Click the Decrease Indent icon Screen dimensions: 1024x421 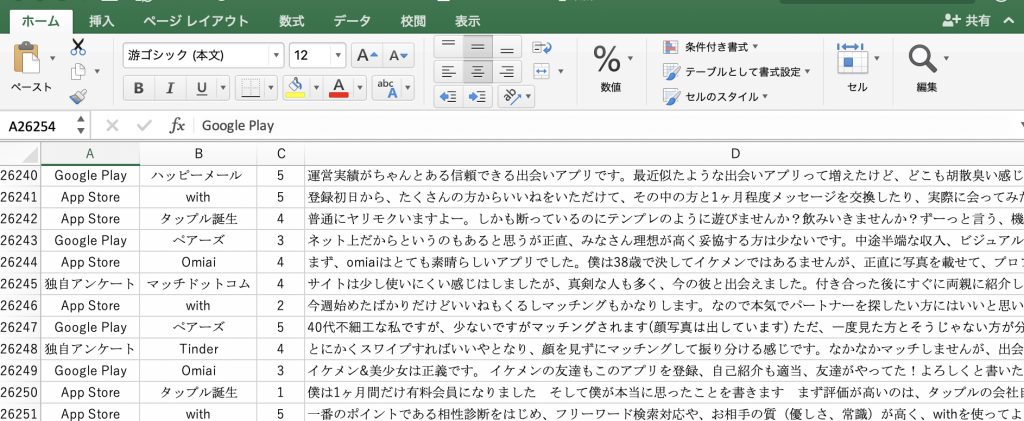(x=447, y=96)
